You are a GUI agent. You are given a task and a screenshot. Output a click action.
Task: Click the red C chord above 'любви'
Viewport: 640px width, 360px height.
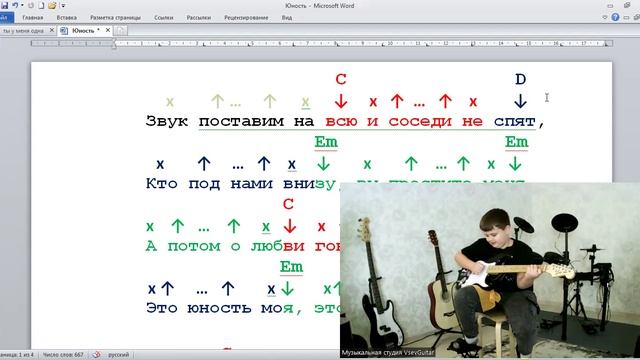coord(288,204)
